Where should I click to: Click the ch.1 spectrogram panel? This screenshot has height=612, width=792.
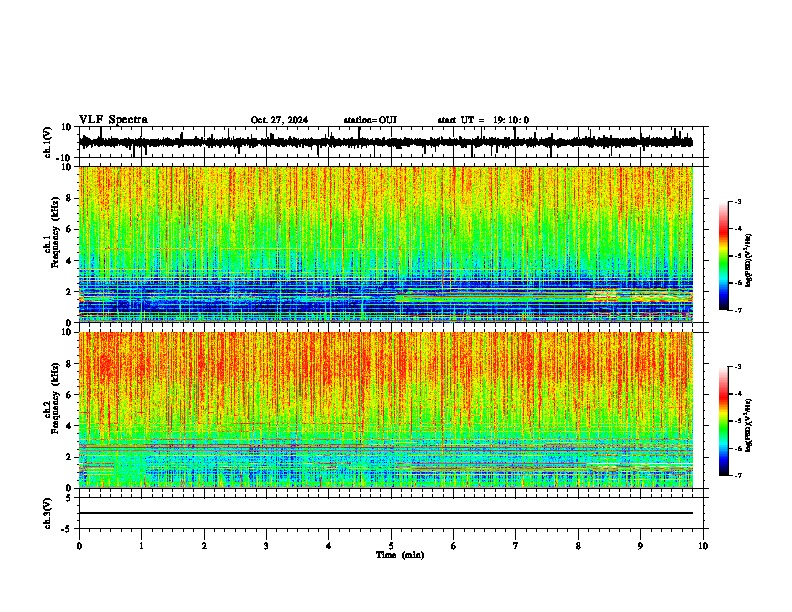click(x=386, y=244)
